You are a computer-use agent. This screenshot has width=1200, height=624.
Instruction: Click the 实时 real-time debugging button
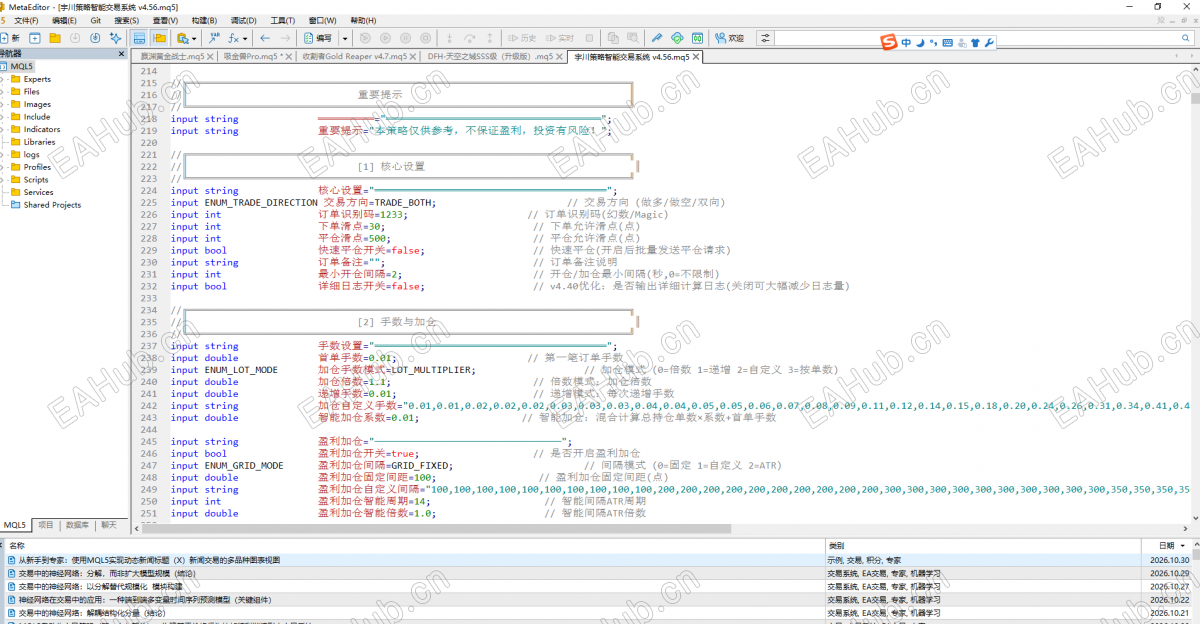click(x=559, y=38)
